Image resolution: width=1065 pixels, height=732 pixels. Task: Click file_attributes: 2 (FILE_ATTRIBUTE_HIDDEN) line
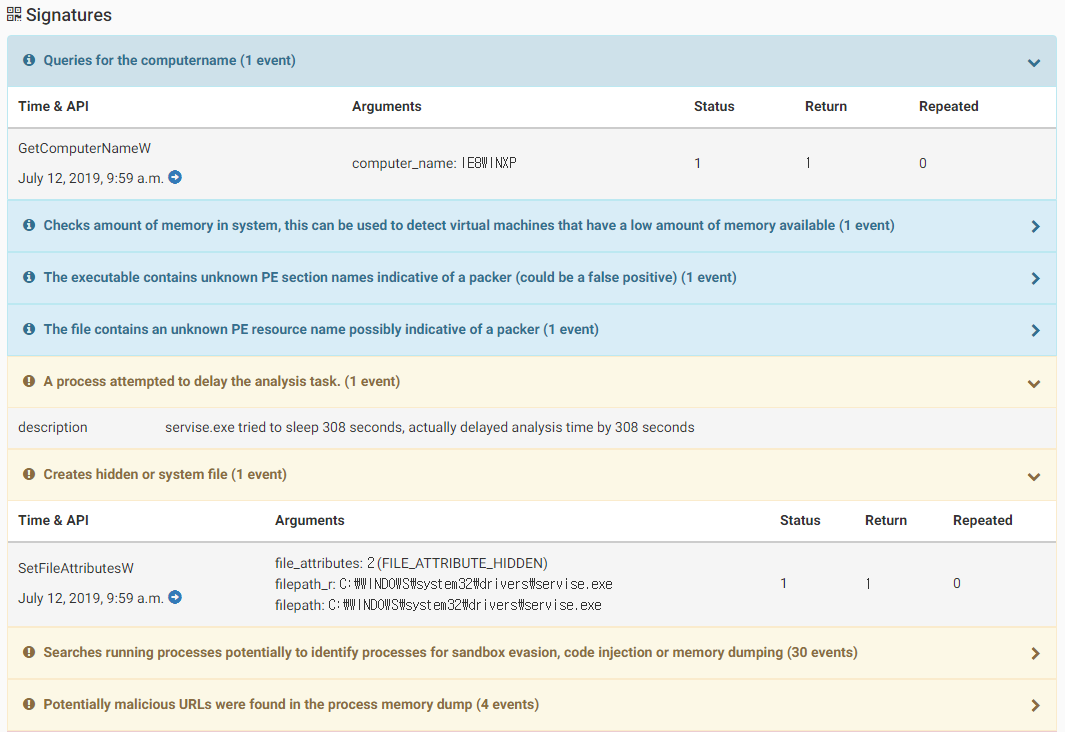[411, 563]
